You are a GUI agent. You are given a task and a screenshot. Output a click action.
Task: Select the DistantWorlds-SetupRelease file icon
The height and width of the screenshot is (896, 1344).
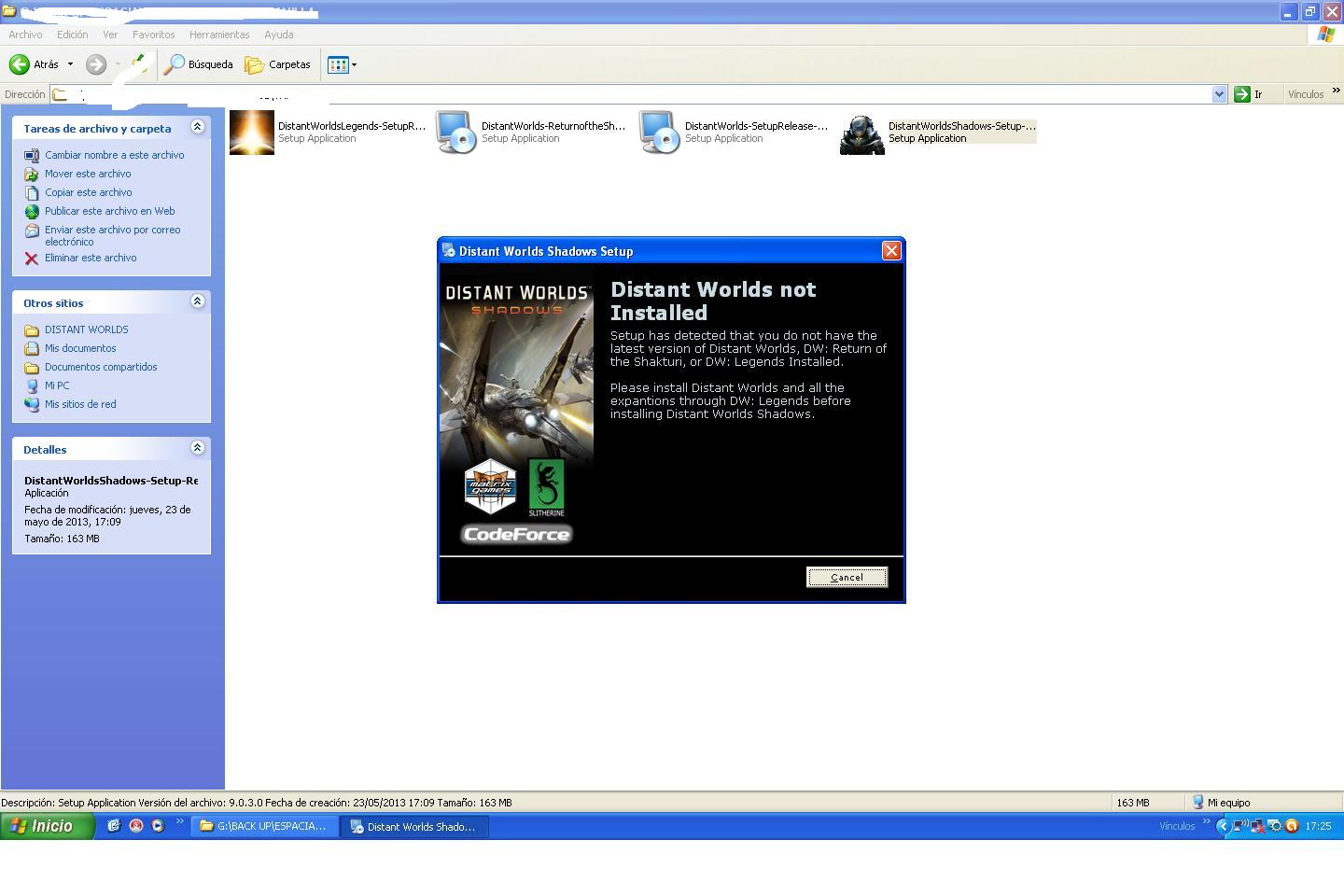point(660,133)
